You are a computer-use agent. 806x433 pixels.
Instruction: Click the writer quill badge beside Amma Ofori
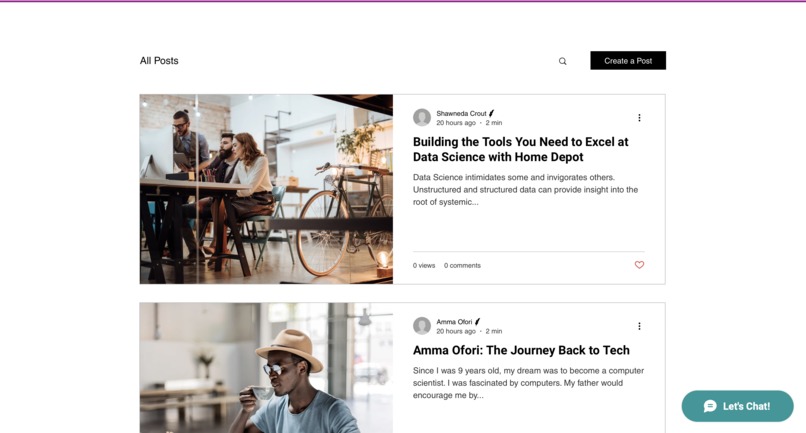[478, 321]
